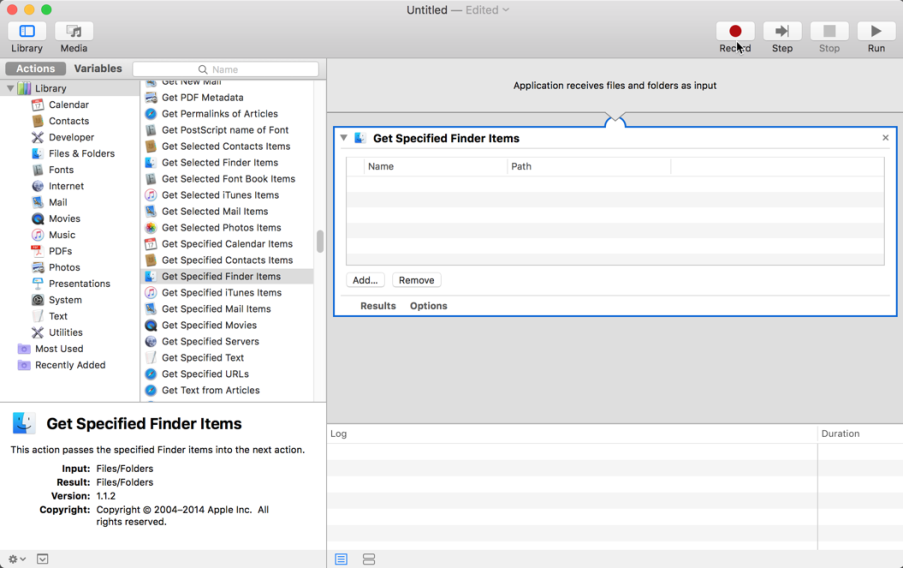
Task: Click the Stop toolbar button
Action: click(829, 31)
